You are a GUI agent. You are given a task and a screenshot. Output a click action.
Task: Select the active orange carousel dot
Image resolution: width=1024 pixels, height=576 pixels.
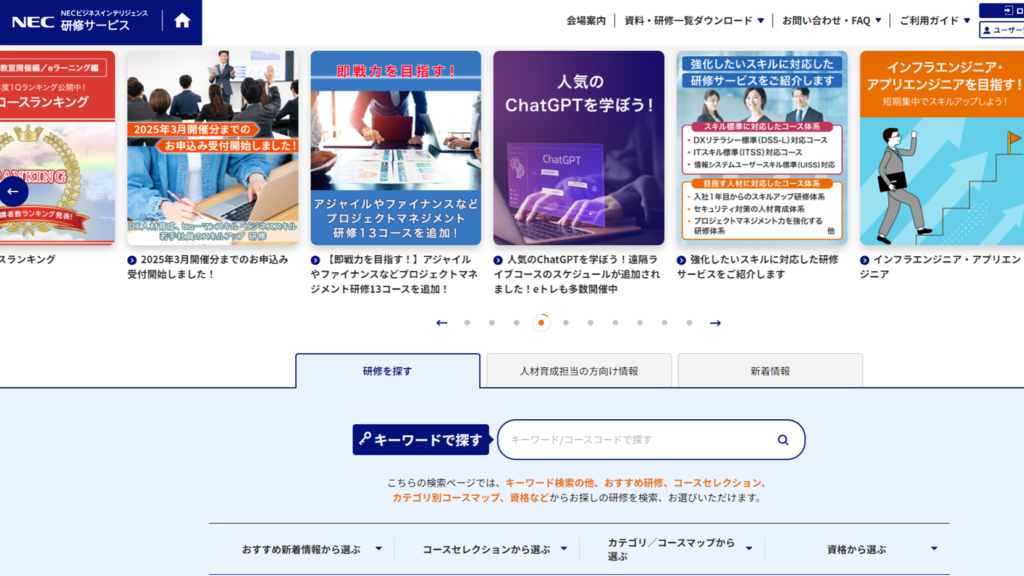click(541, 323)
